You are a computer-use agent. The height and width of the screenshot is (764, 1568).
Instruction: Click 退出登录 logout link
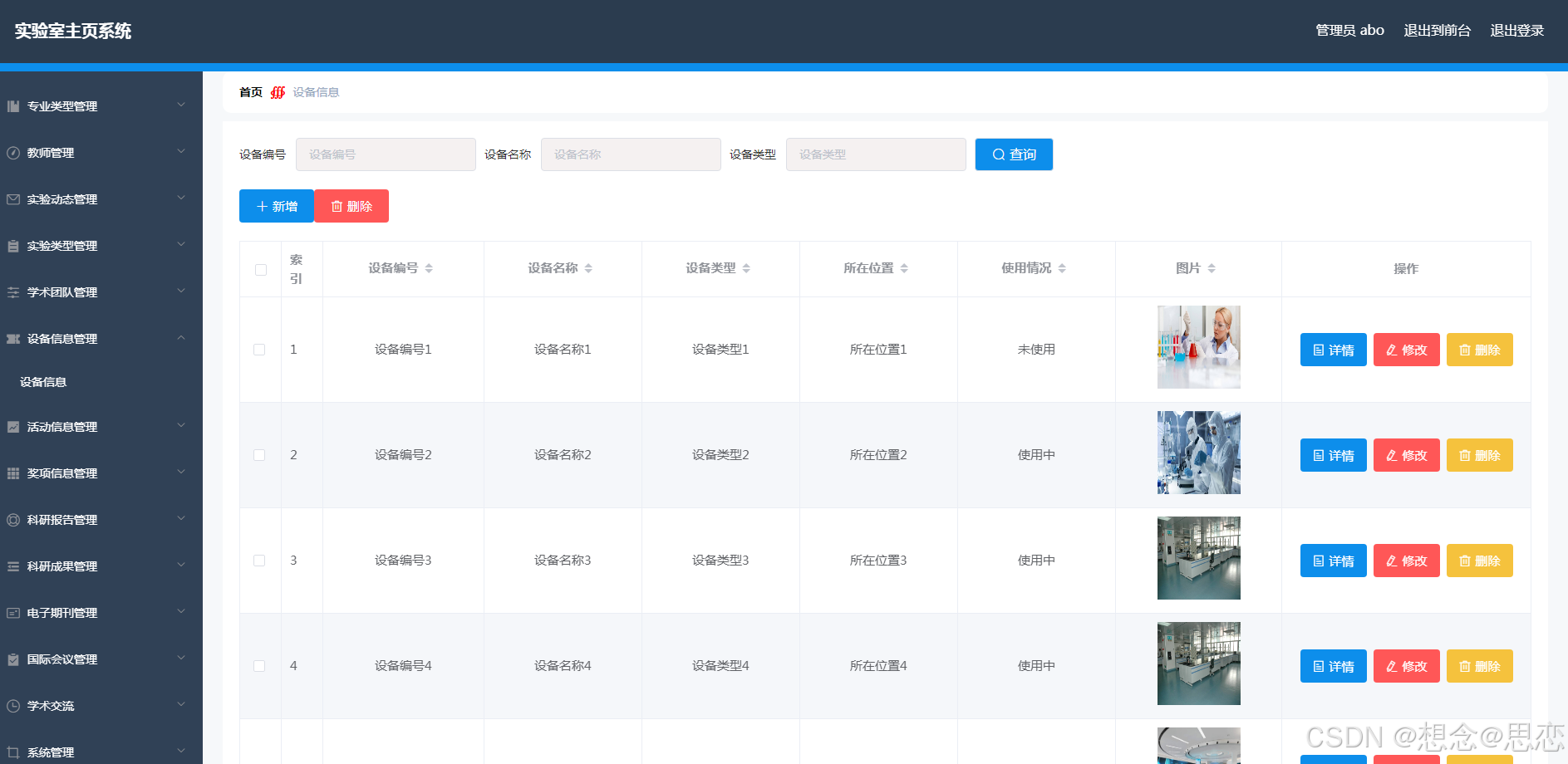click(x=1517, y=31)
